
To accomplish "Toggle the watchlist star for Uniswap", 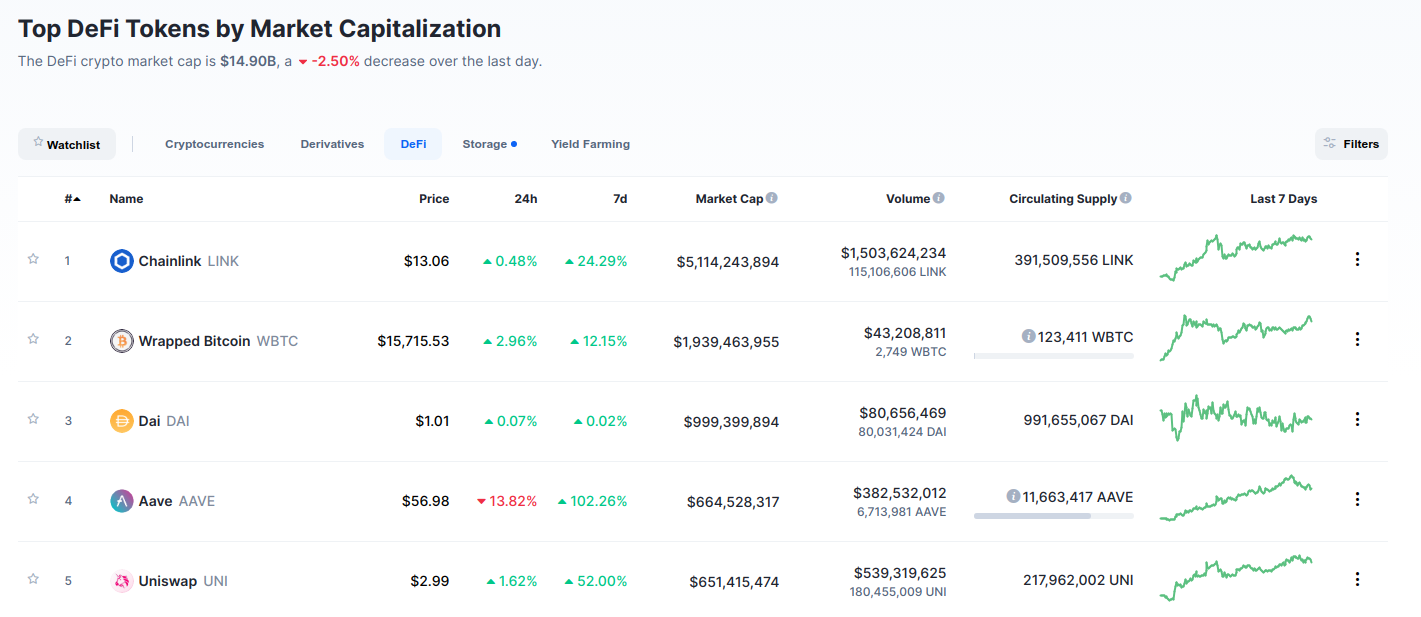I will (32, 578).
